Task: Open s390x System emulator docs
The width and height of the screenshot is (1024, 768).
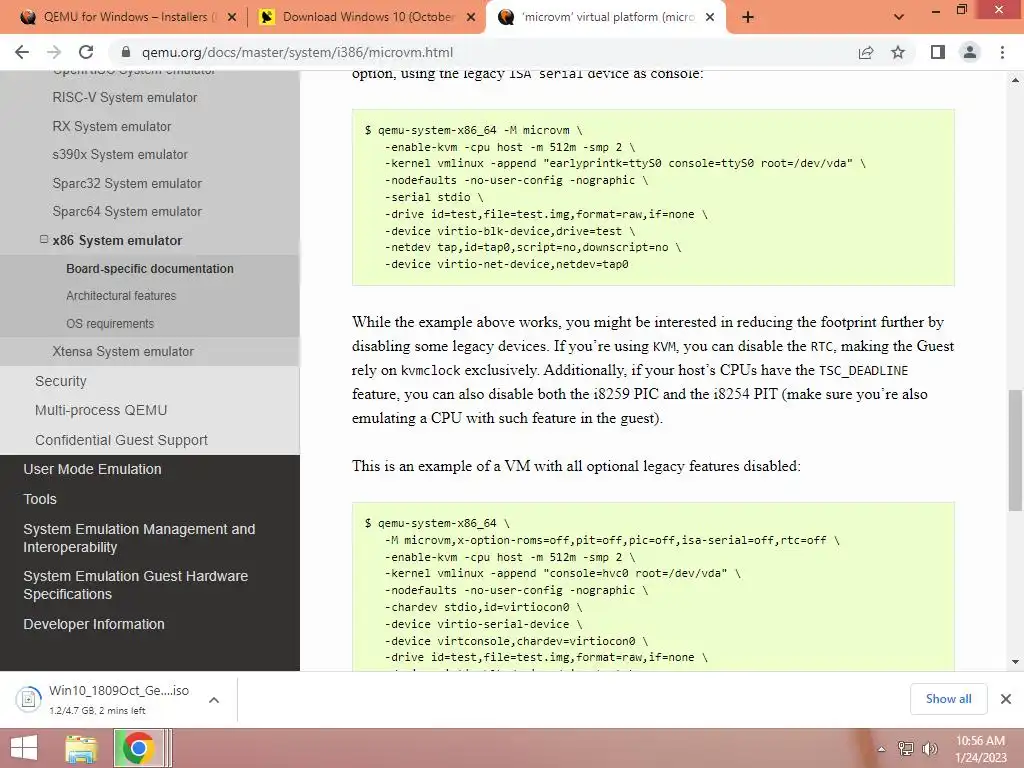Action: click(120, 154)
